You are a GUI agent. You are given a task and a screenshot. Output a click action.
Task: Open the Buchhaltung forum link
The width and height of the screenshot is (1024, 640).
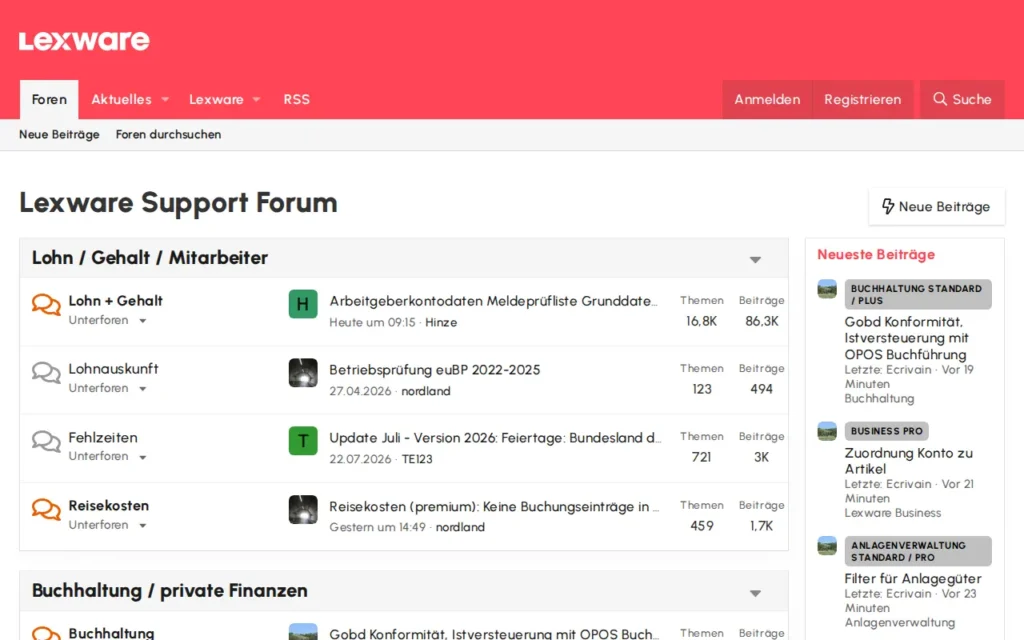click(x=111, y=633)
